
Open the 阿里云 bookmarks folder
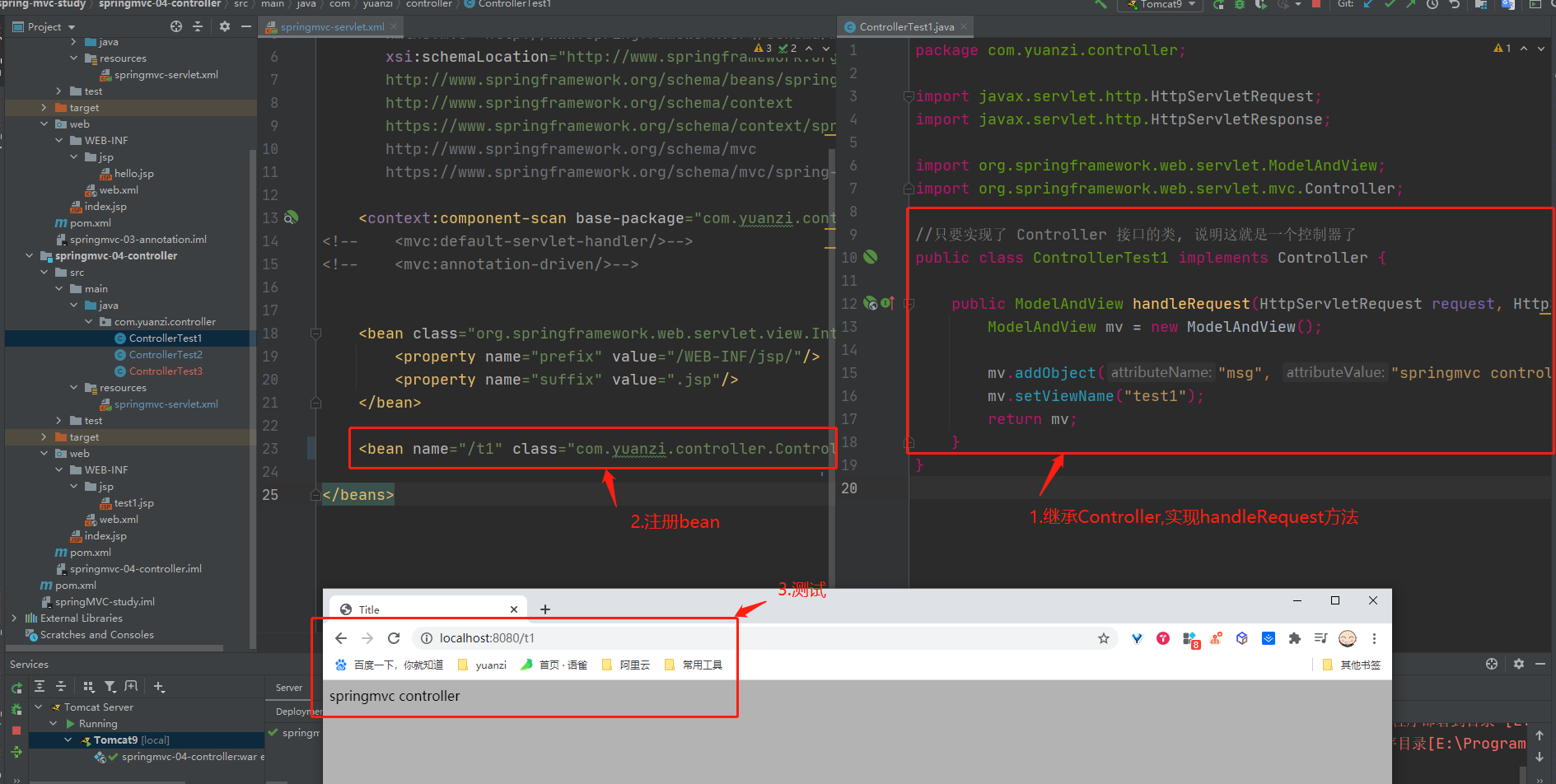click(x=626, y=665)
